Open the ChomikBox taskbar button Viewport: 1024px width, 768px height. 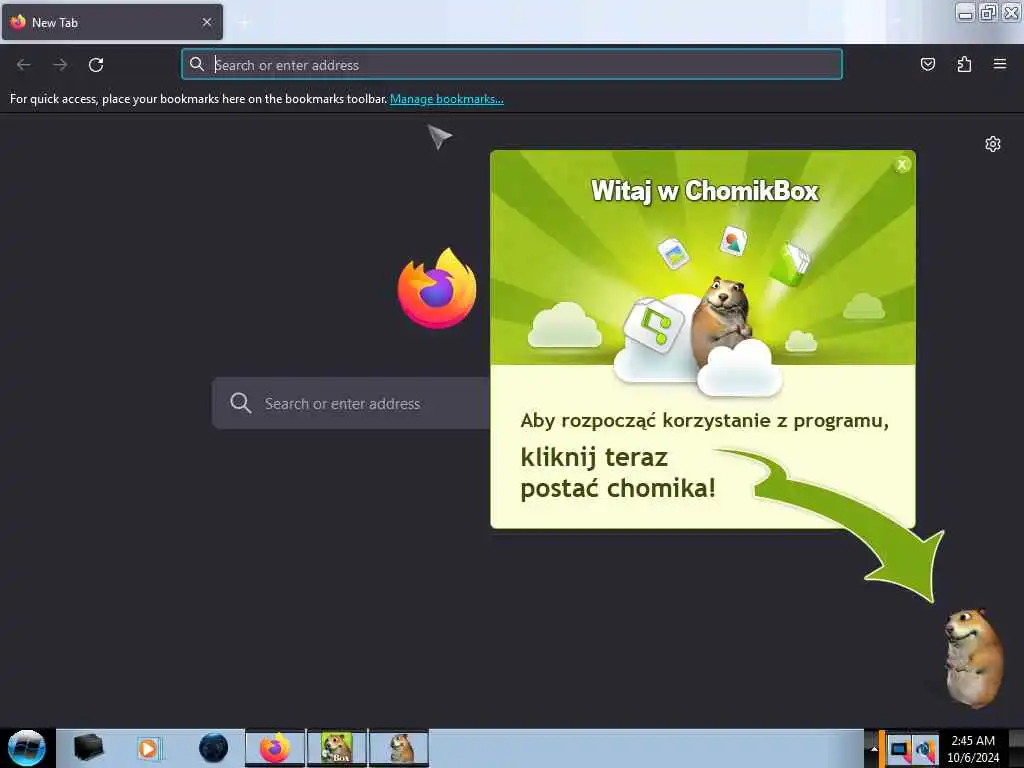pyautogui.click(x=337, y=748)
